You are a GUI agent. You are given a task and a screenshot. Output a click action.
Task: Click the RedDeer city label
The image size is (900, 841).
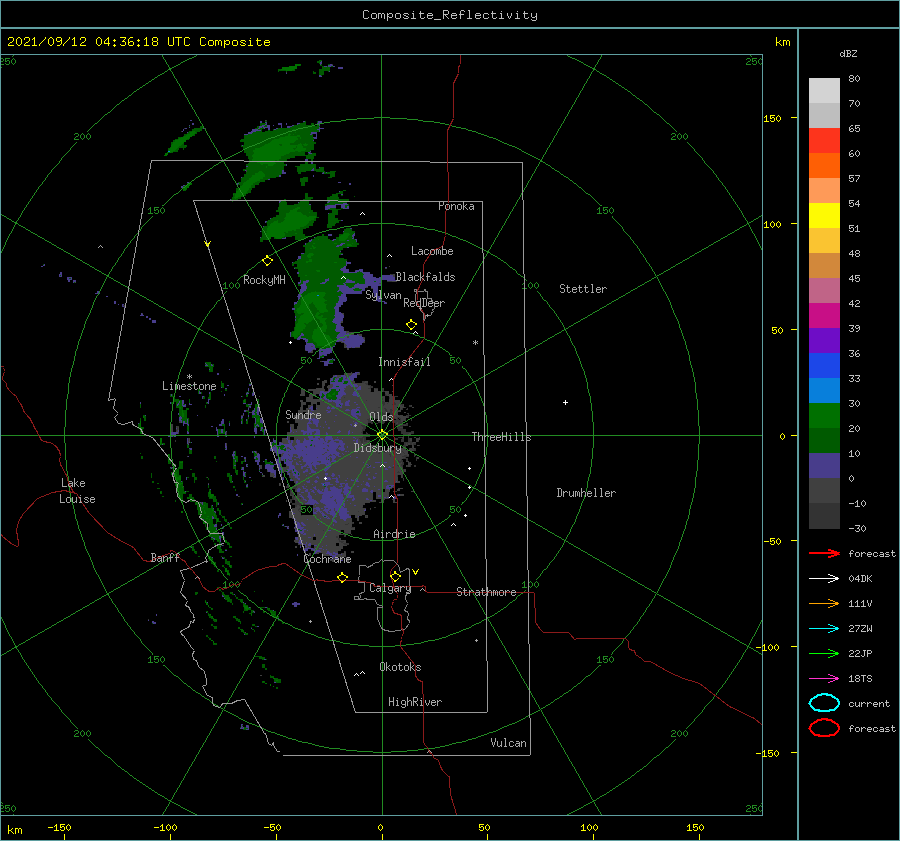point(424,303)
